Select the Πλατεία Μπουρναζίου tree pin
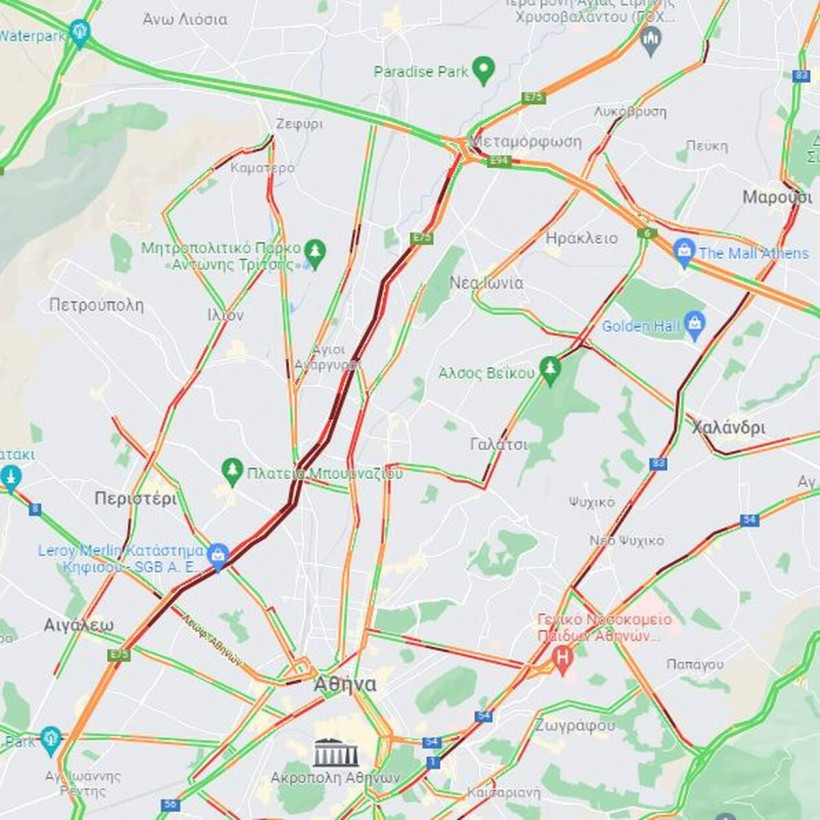 (x=232, y=472)
